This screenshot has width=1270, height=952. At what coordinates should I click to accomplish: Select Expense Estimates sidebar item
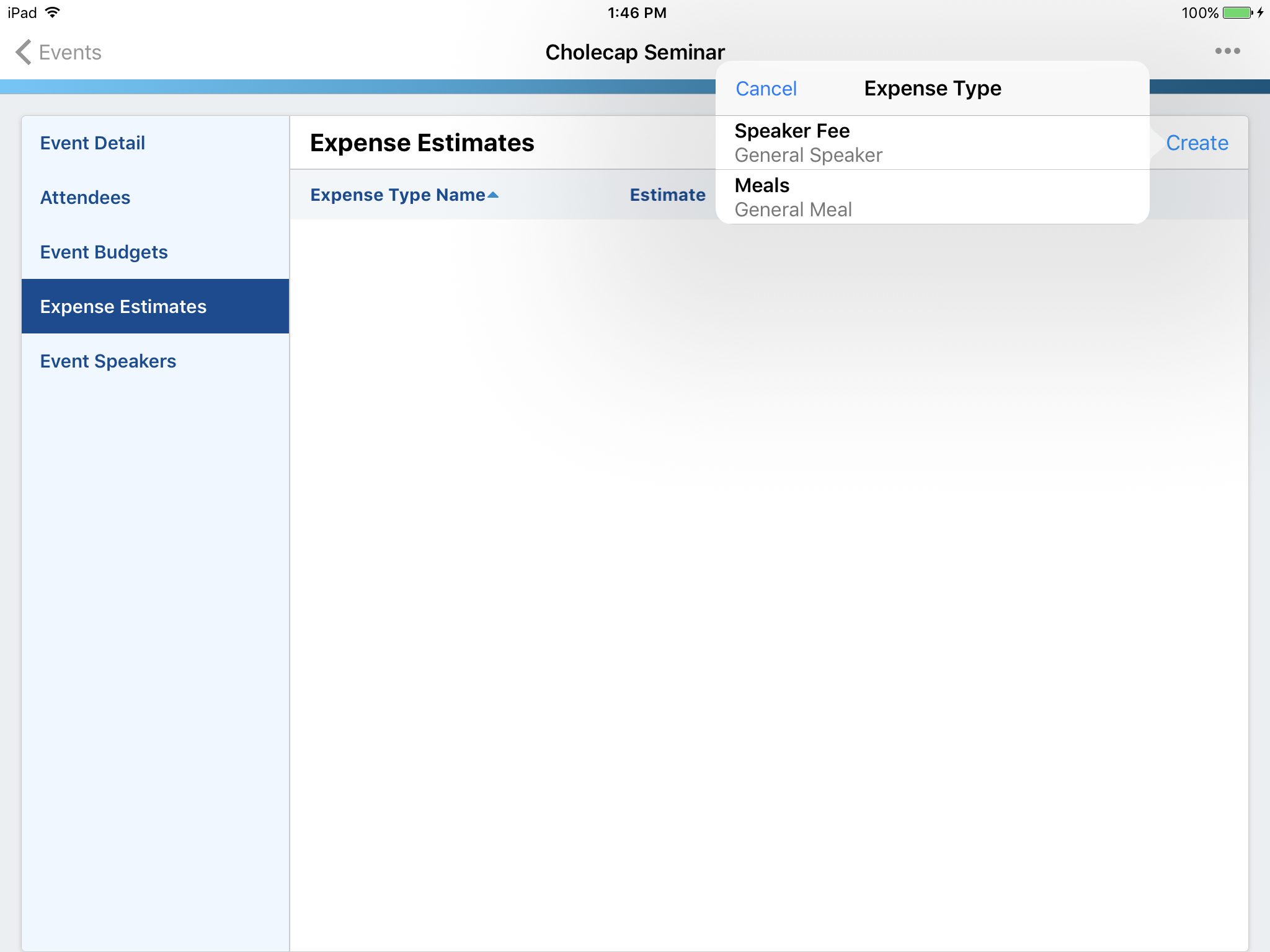click(x=123, y=307)
